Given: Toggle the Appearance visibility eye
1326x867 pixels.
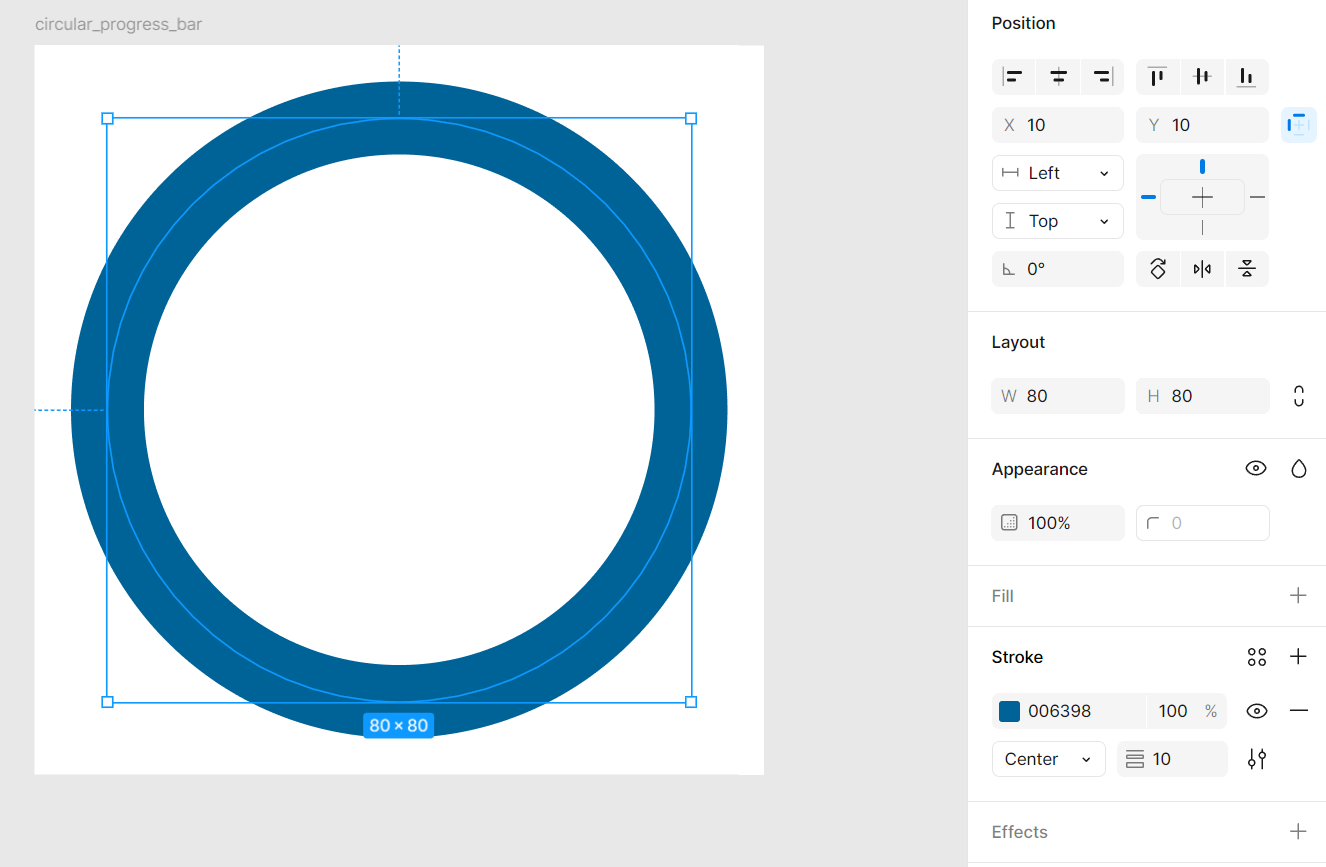Looking at the screenshot, I should click(x=1256, y=468).
